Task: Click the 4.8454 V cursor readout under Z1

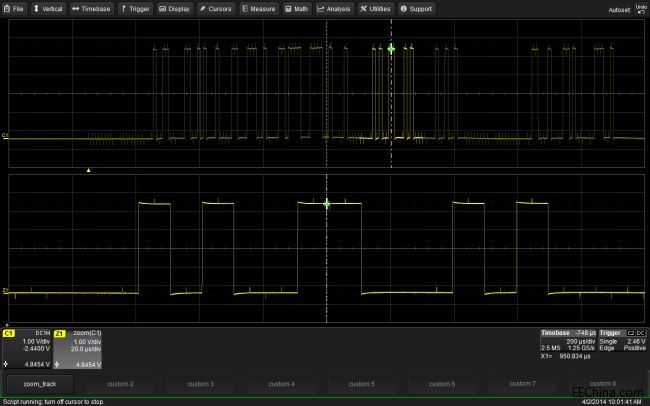Action: pyautogui.click(x=88, y=365)
